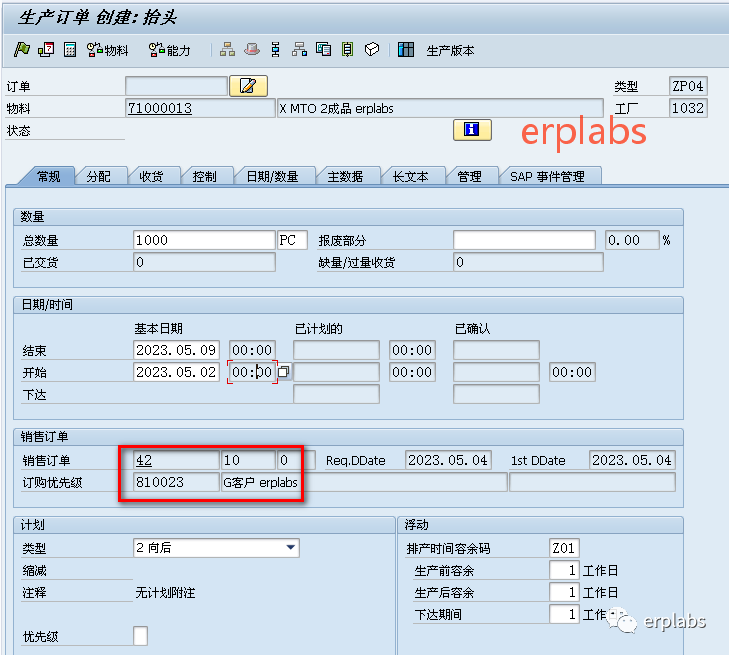Click the 总数量 field containing 1000
Viewport: 729px width, 655px height.
click(x=204, y=240)
